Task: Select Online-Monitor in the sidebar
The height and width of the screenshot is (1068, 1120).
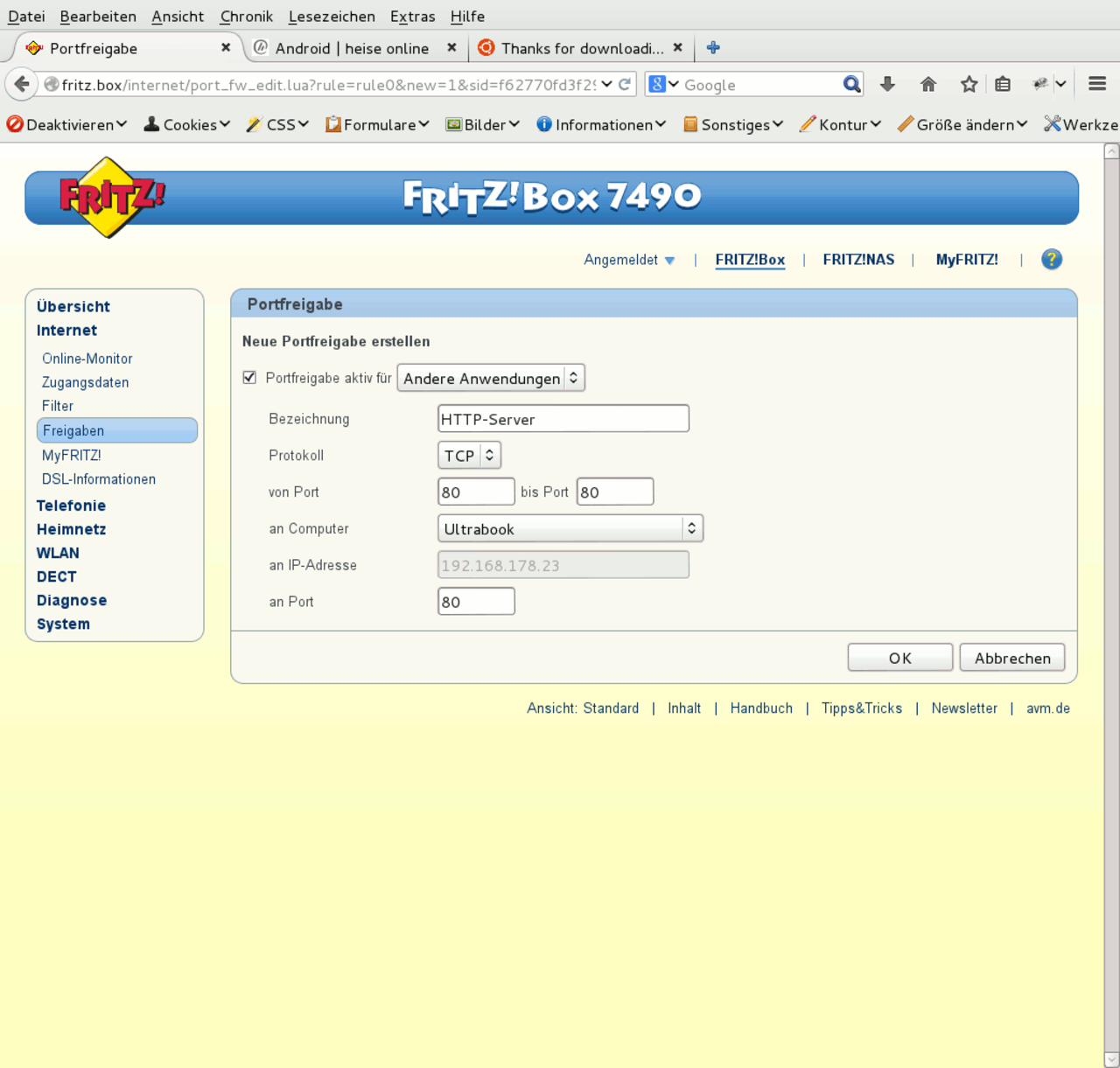Action: pyautogui.click(x=87, y=359)
